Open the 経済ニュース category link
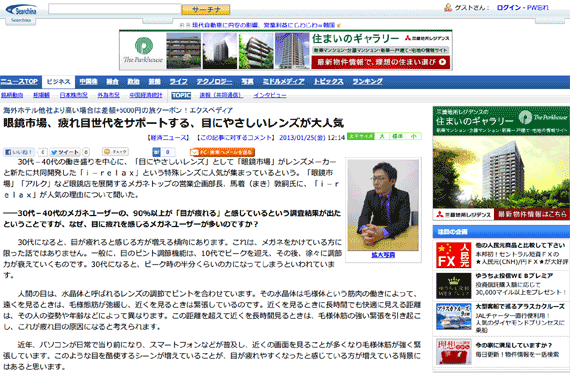 (x=168, y=138)
